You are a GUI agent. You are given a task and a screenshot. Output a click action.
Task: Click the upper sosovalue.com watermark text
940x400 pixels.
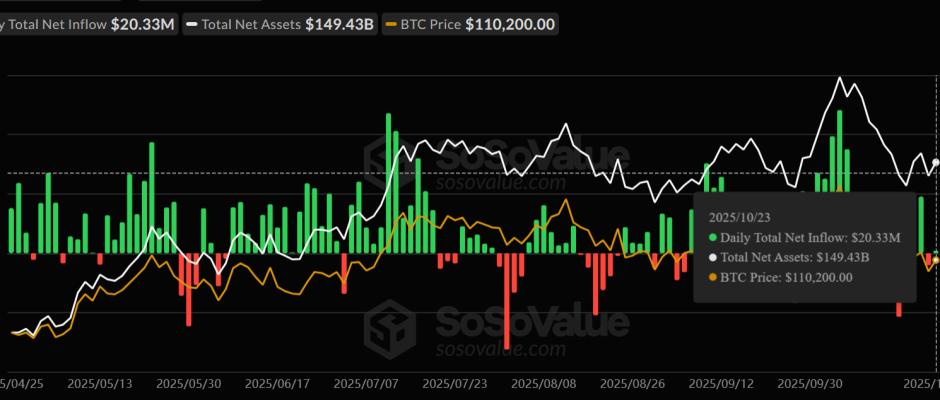(498, 183)
